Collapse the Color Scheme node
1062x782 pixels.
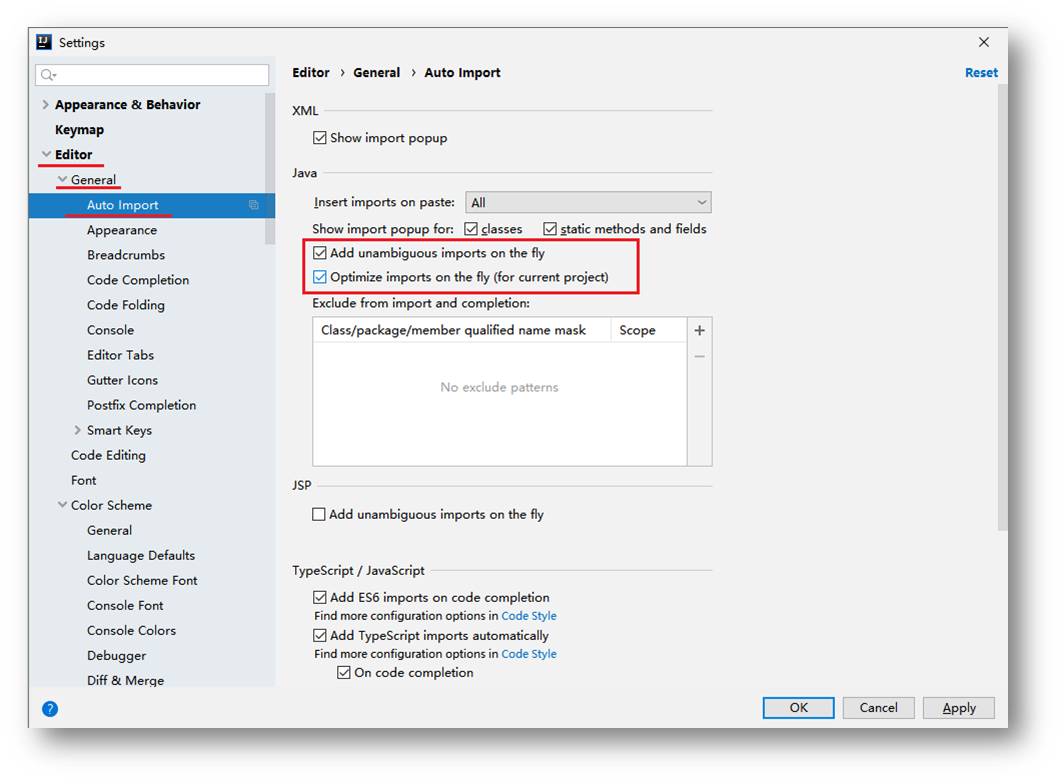tap(62, 505)
